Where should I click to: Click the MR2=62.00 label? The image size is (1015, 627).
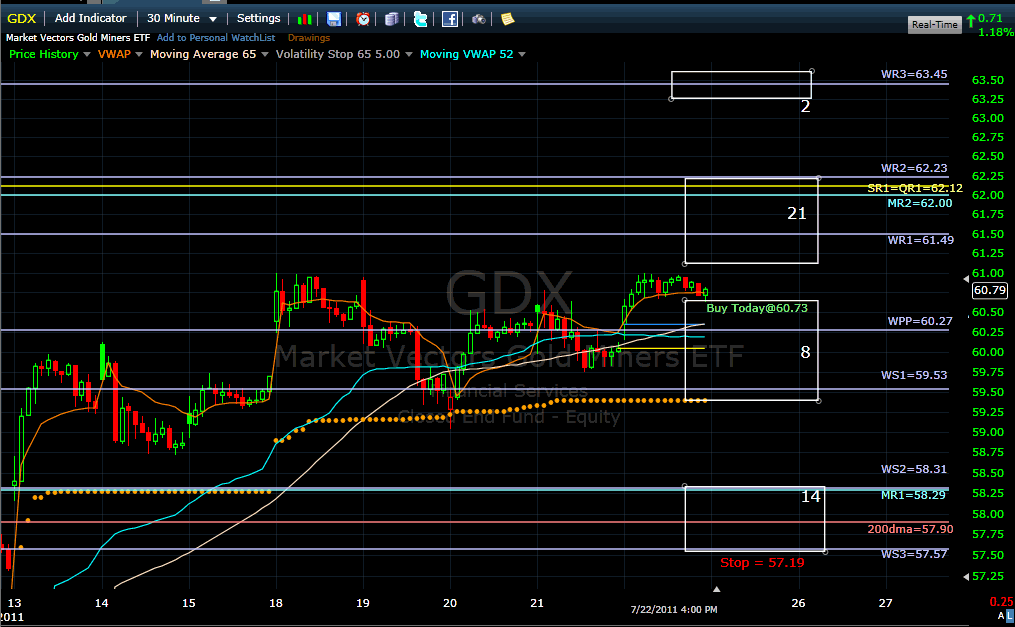click(920, 203)
